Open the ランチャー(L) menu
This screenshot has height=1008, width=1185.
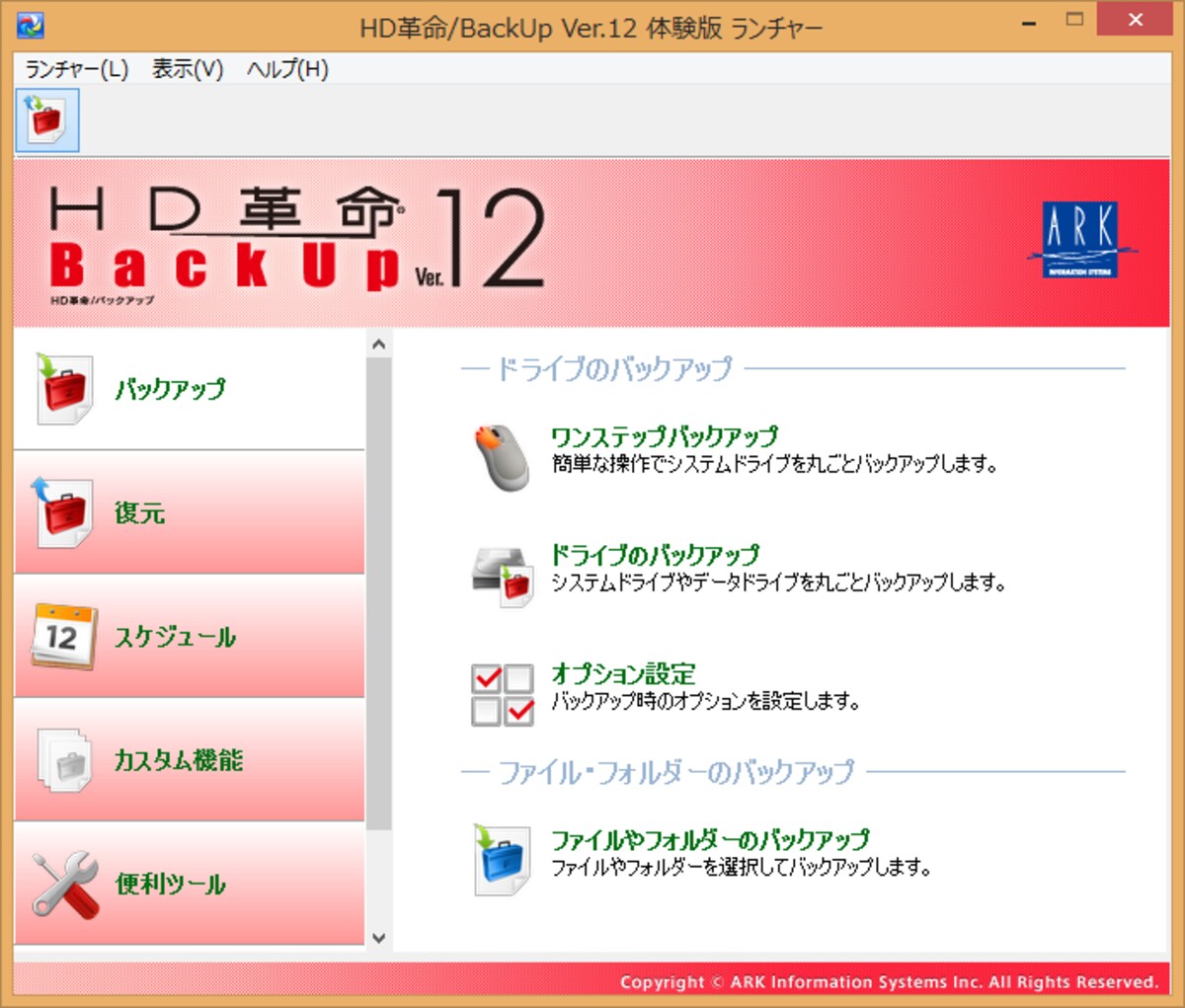click(x=77, y=69)
